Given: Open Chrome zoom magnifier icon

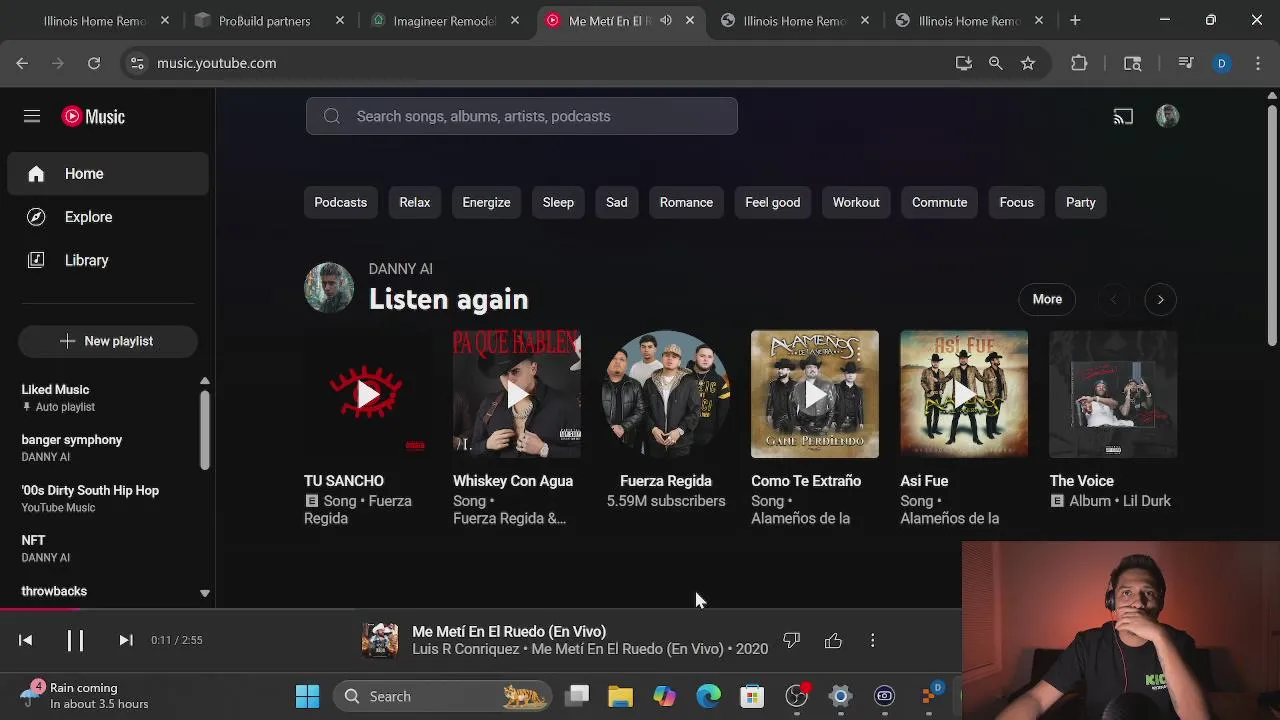Looking at the screenshot, I should pyautogui.click(x=996, y=63).
